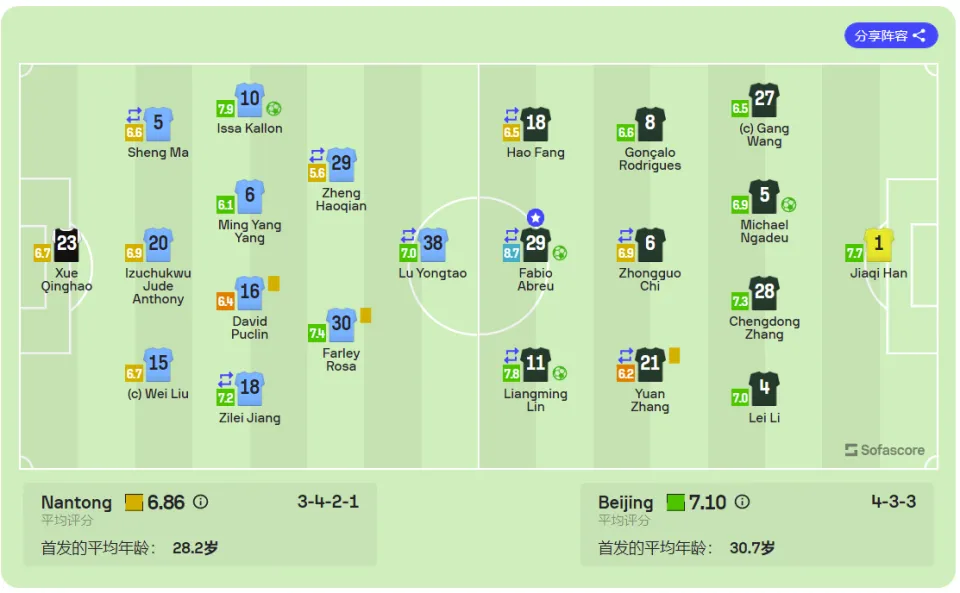The width and height of the screenshot is (960, 593).
Task: Open info icon next to Nantong 6.86 rating
Action: click(x=200, y=502)
